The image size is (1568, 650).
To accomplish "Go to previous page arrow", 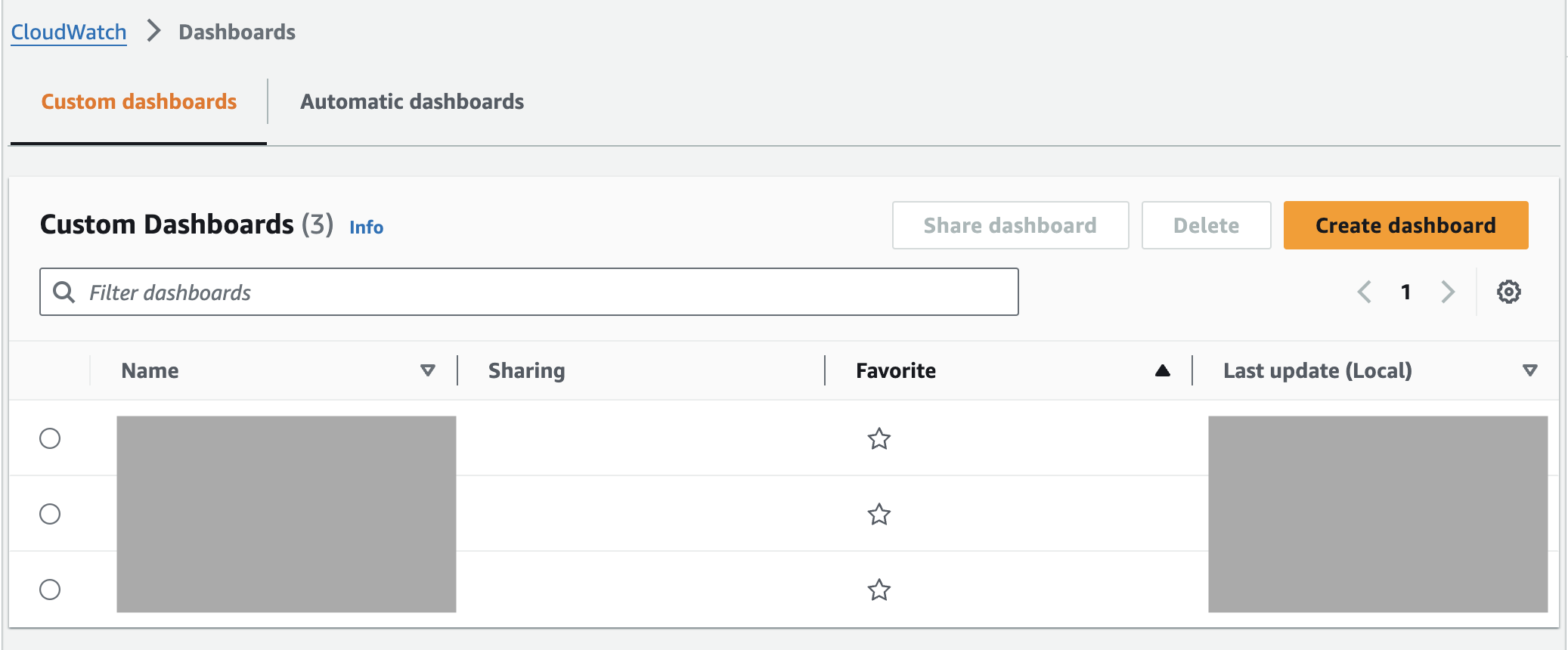I will pos(1365,292).
